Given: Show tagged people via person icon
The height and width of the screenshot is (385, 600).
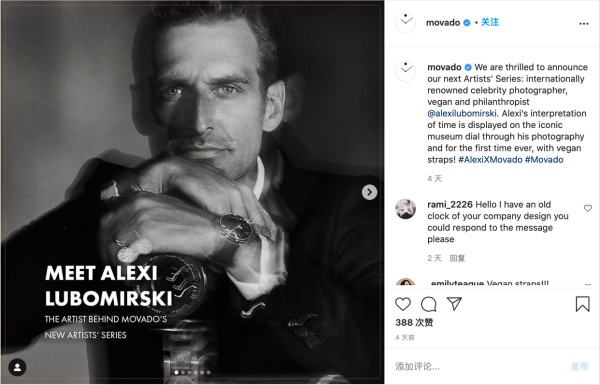Looking at the screenshot, I should [x=17, y=367].
